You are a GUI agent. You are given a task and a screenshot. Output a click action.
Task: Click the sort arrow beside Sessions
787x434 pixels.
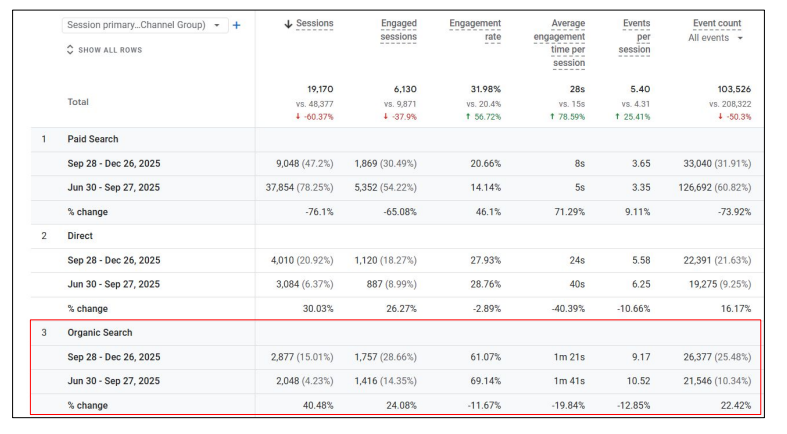click(x=289, y=24)
